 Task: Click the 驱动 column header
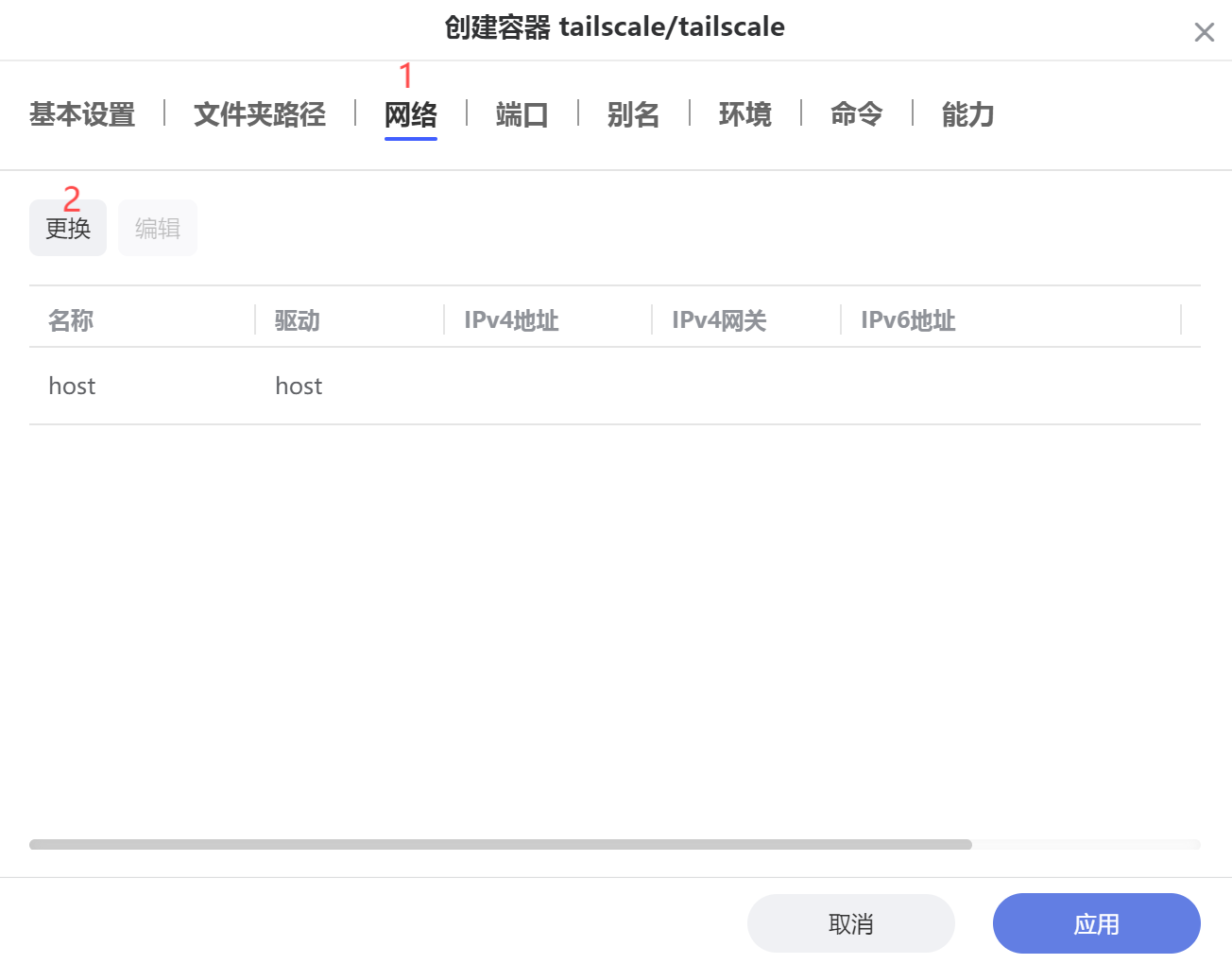298,320
